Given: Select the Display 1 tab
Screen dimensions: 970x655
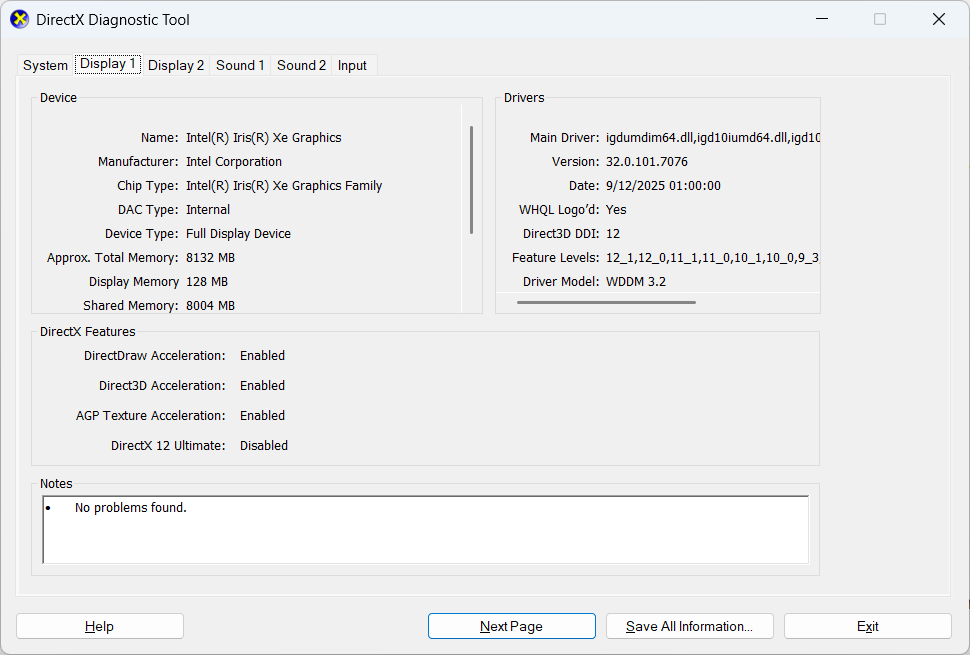Looking at the screenshot, I should [x=108, y=64].
